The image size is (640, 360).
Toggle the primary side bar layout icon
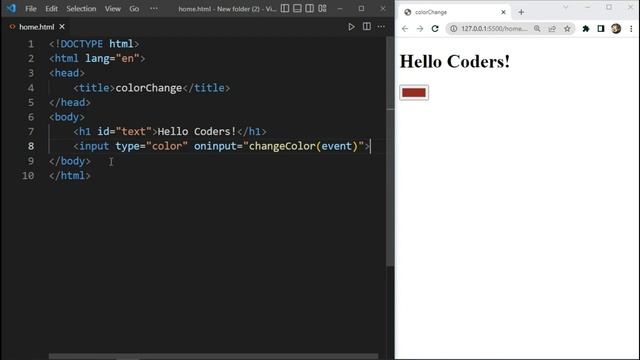coord(285,9)
